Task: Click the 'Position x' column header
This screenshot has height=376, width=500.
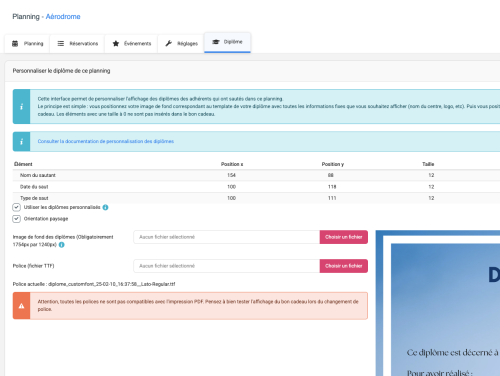Action: pos(232,164)
